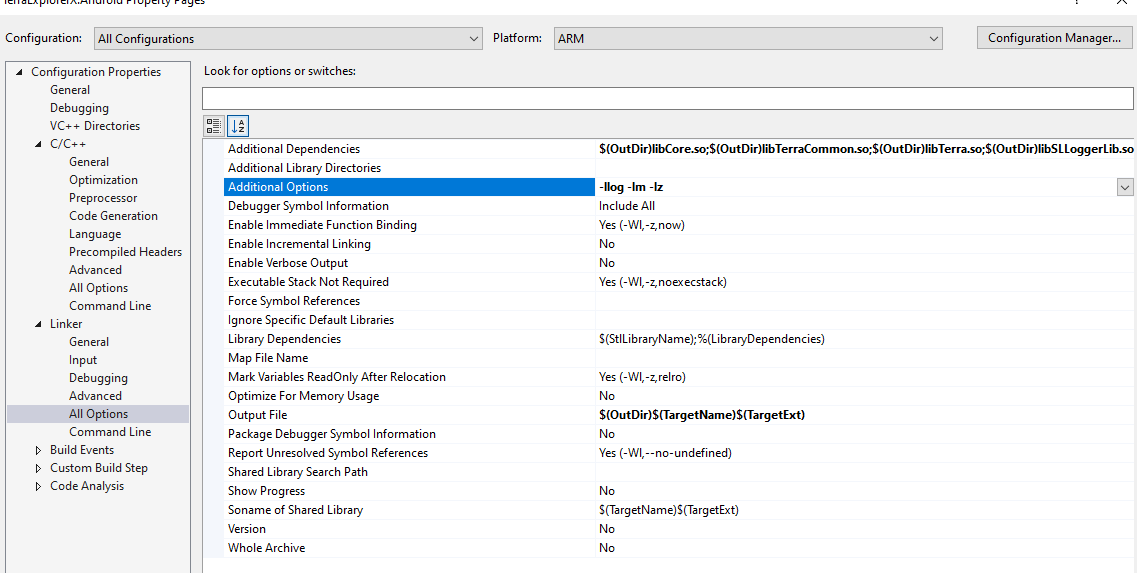Viewport: 1137px width, 573px height.
Task: Select Executable Stack Not Required property
Action: [308, 281]
